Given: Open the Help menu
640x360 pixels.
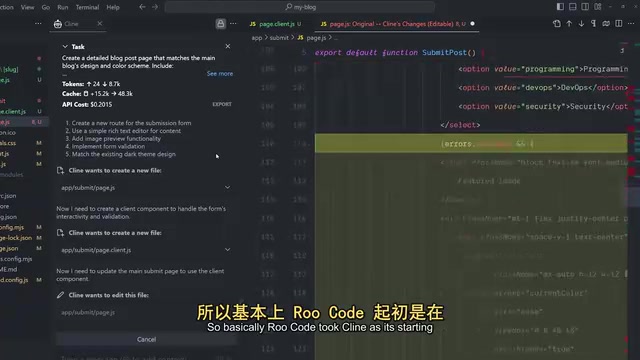Looking at the screenshot, I should 113,7.
